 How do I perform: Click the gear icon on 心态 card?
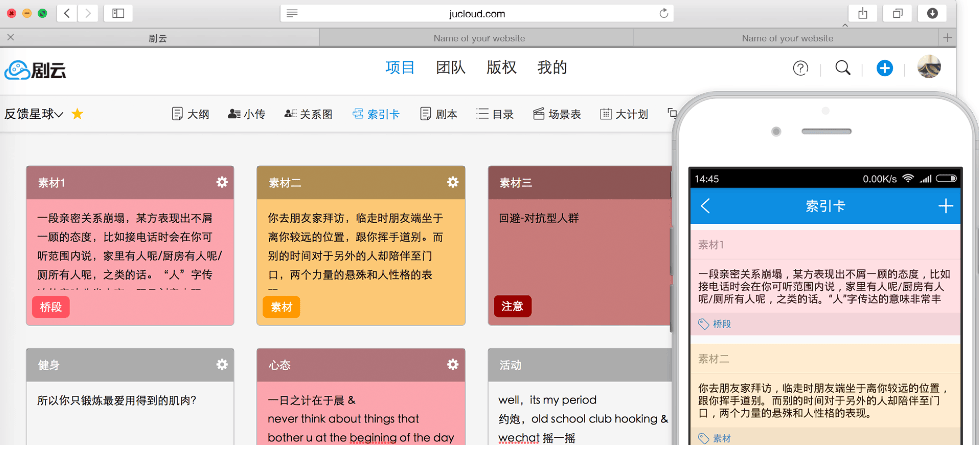[x=452, y=364]
